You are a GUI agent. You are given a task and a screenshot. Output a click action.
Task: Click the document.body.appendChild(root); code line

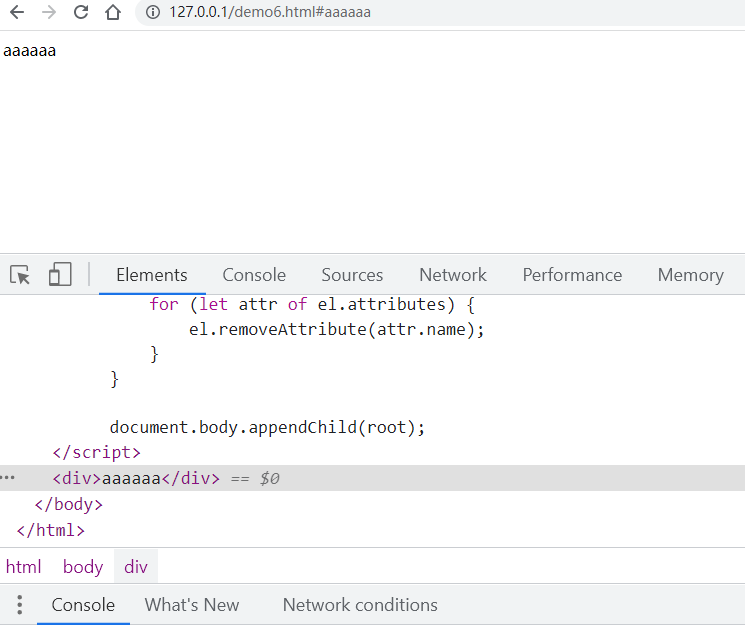(267, 427)
